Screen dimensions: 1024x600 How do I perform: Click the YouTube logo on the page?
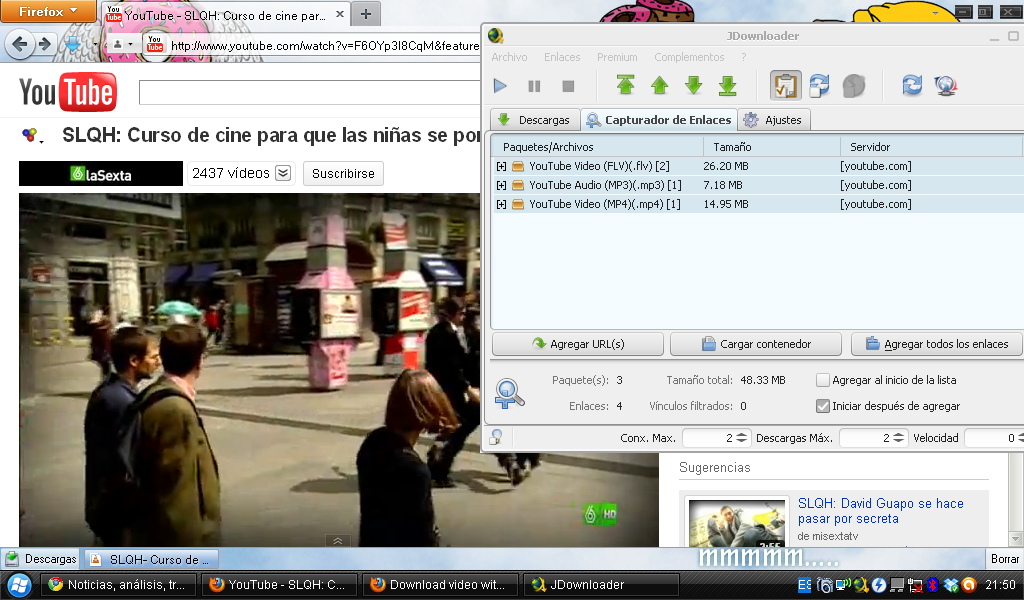68,92
